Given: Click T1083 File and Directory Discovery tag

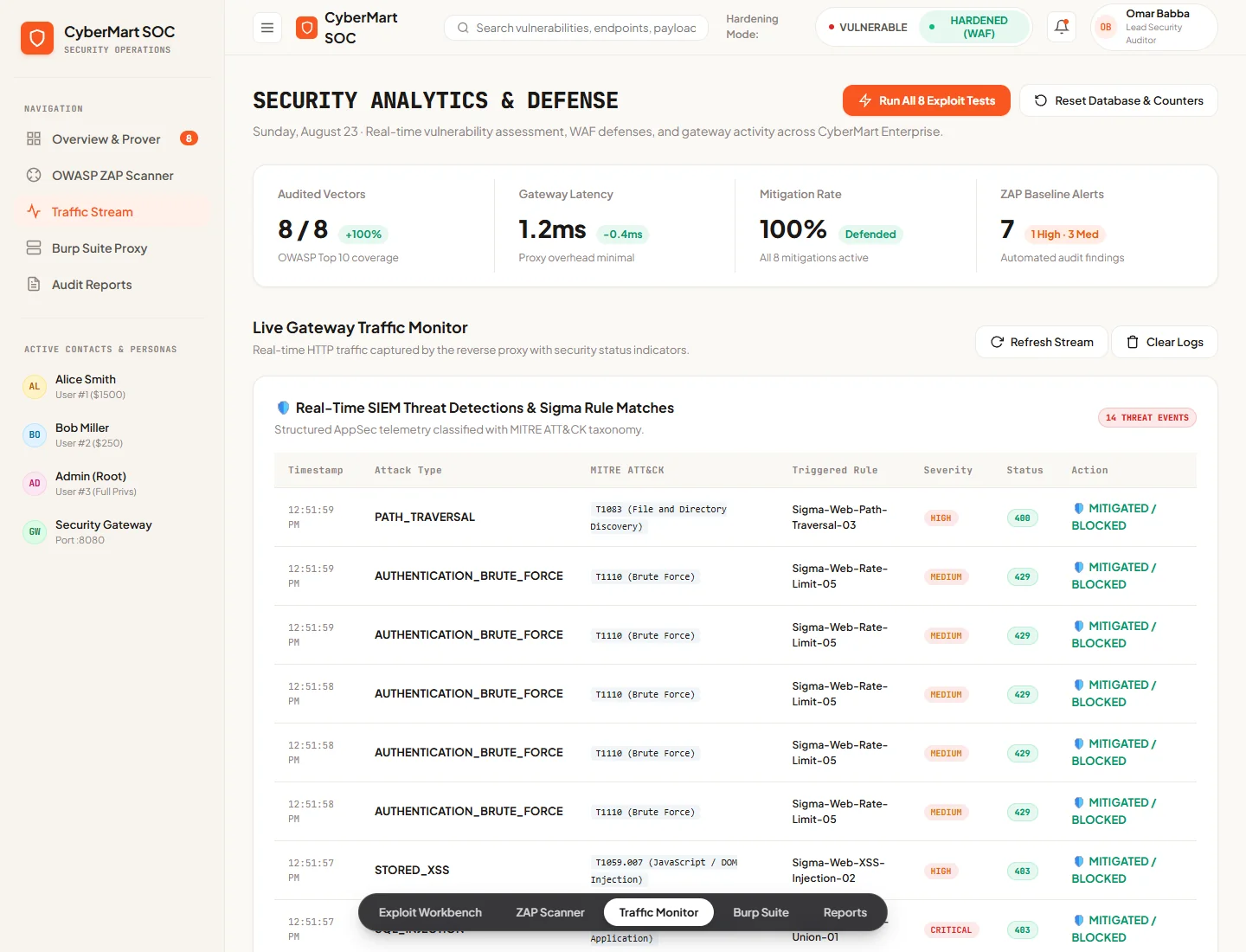Looking at the screenshot, I should 660,518.
